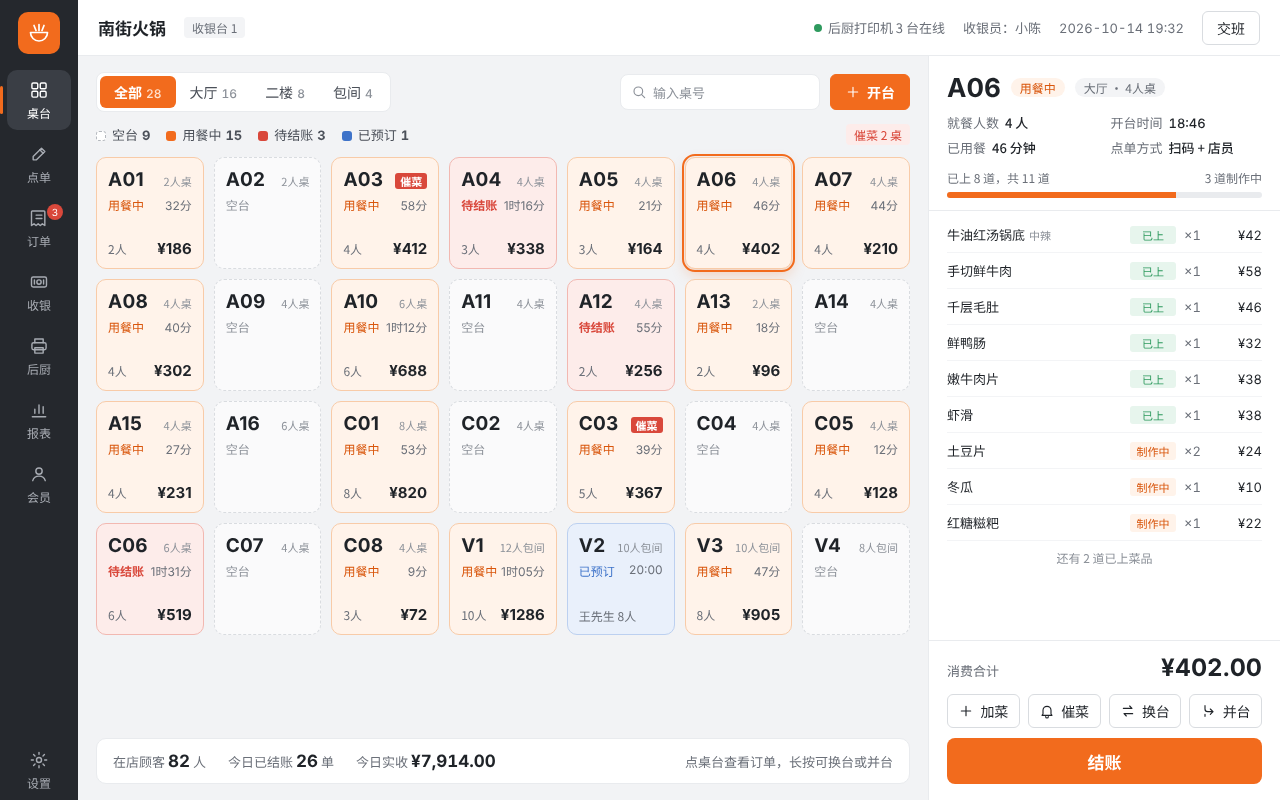
Task: Click the 加菜 add dishes button
Action: [983, 711]
